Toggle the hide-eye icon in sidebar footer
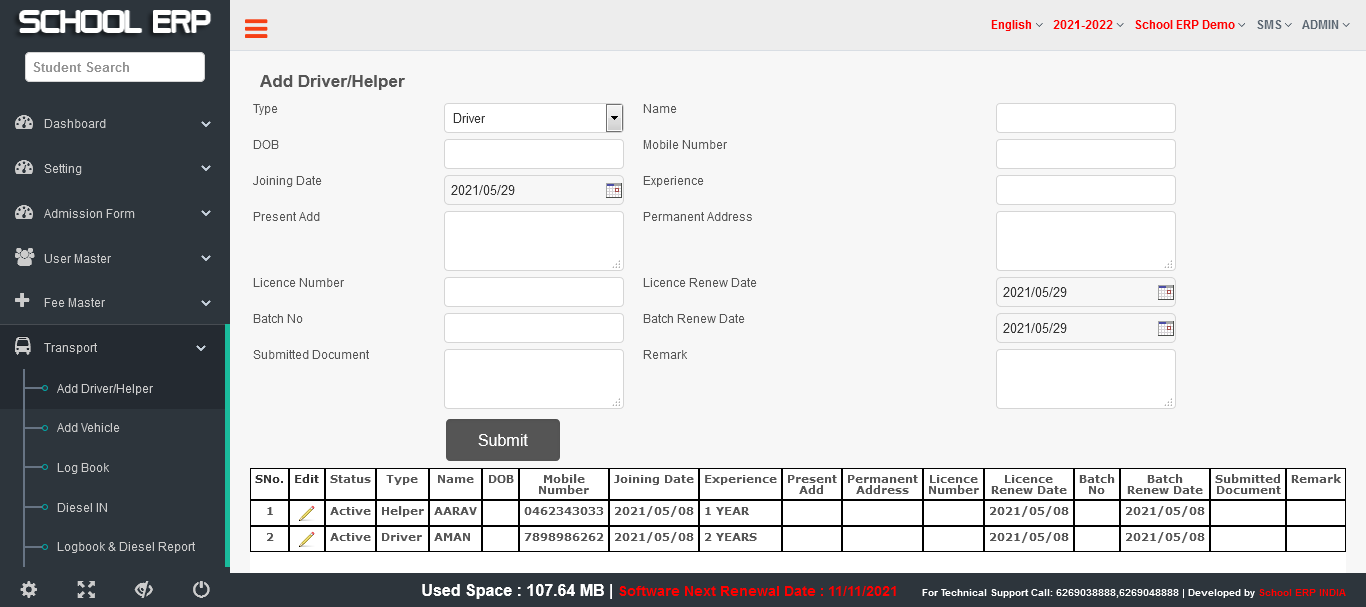The height and width of the screenshot is (607, 1366). pyautogui.click(x=143, y=590)
